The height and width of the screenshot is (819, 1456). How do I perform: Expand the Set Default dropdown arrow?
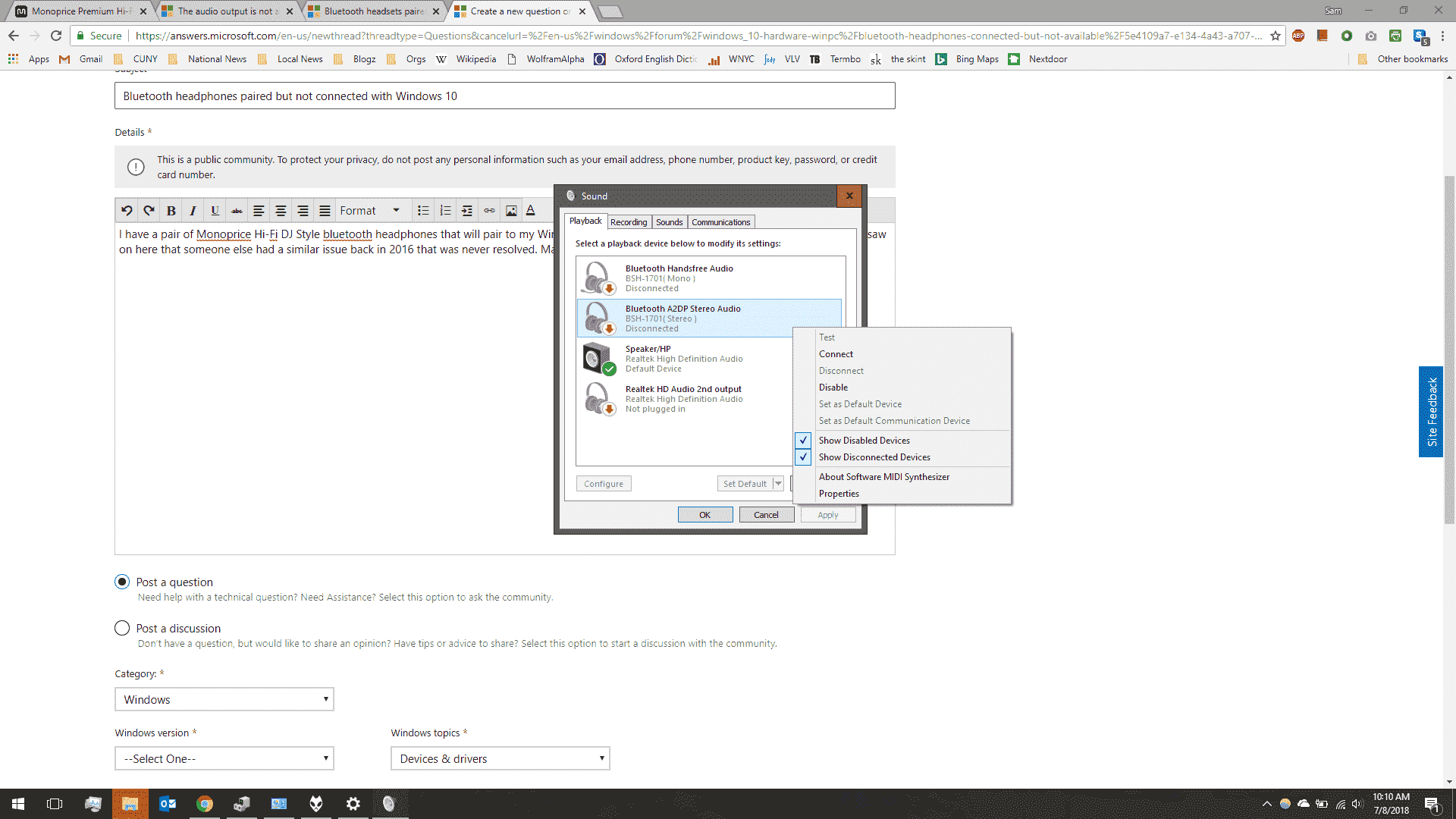click(x=778, y=484)
